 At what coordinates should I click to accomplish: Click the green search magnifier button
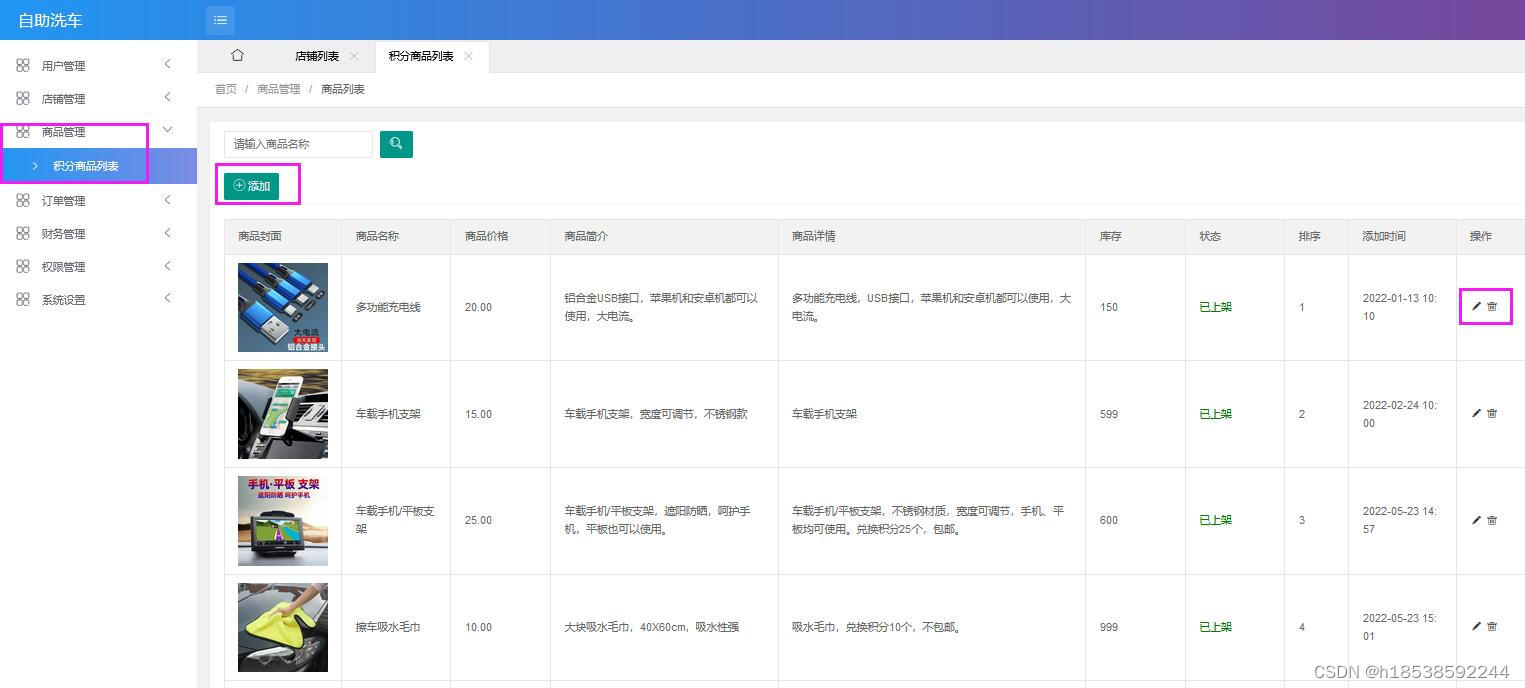396,144
